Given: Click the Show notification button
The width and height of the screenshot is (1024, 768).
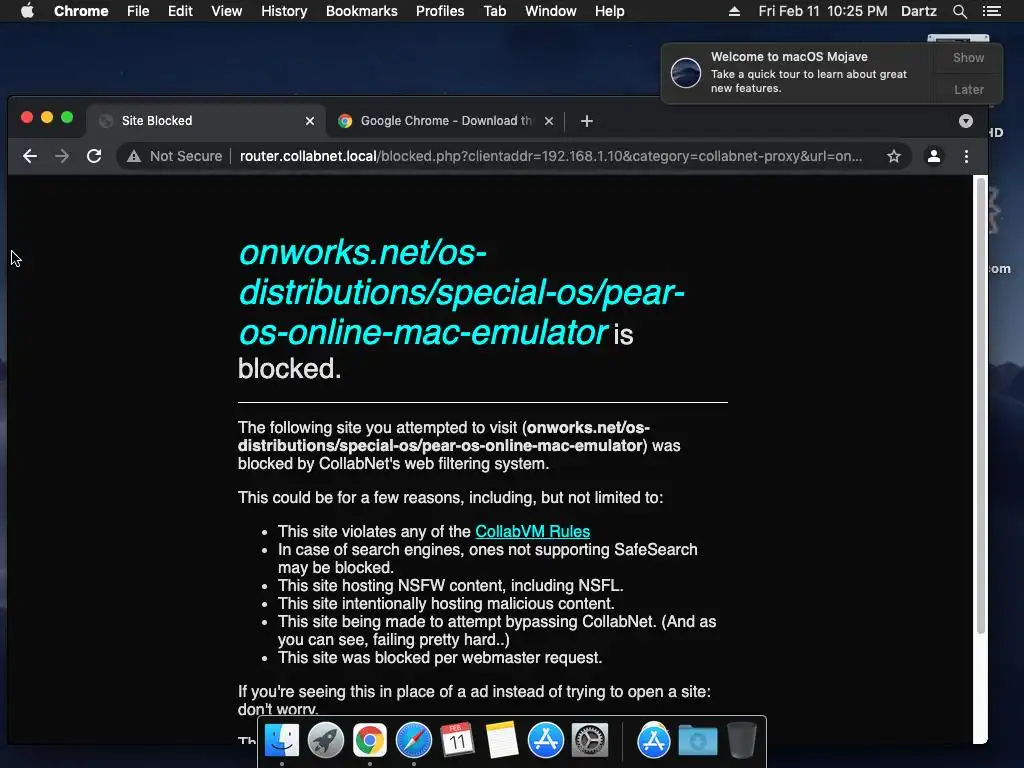Looking at the screenshot, I should 968,57.
